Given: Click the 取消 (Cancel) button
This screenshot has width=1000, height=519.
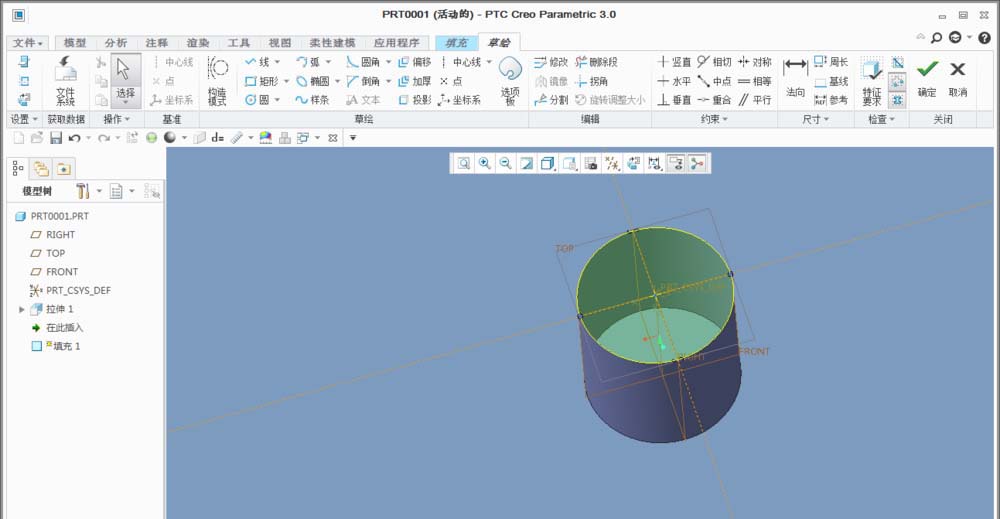Looking at the screenshot, I should (x=957, y=78).
